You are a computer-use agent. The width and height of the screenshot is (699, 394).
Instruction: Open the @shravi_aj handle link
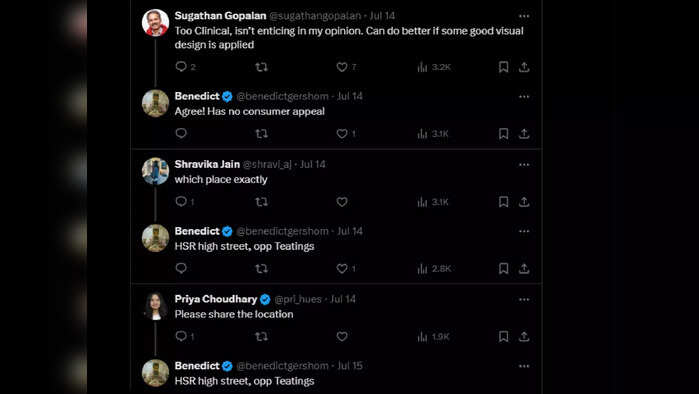click(267, 164)
